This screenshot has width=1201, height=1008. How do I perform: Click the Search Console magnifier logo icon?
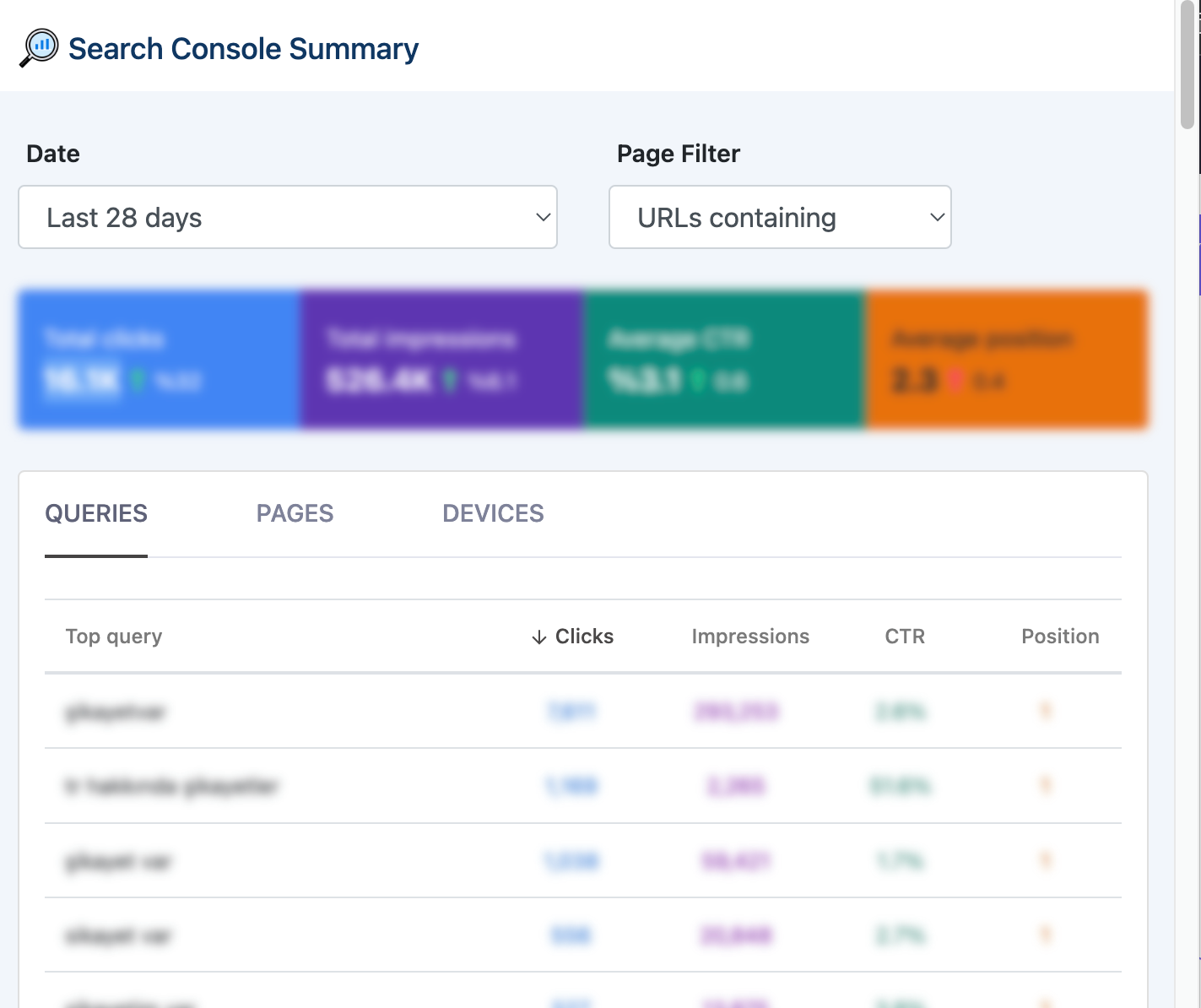[x=39, y=48]
